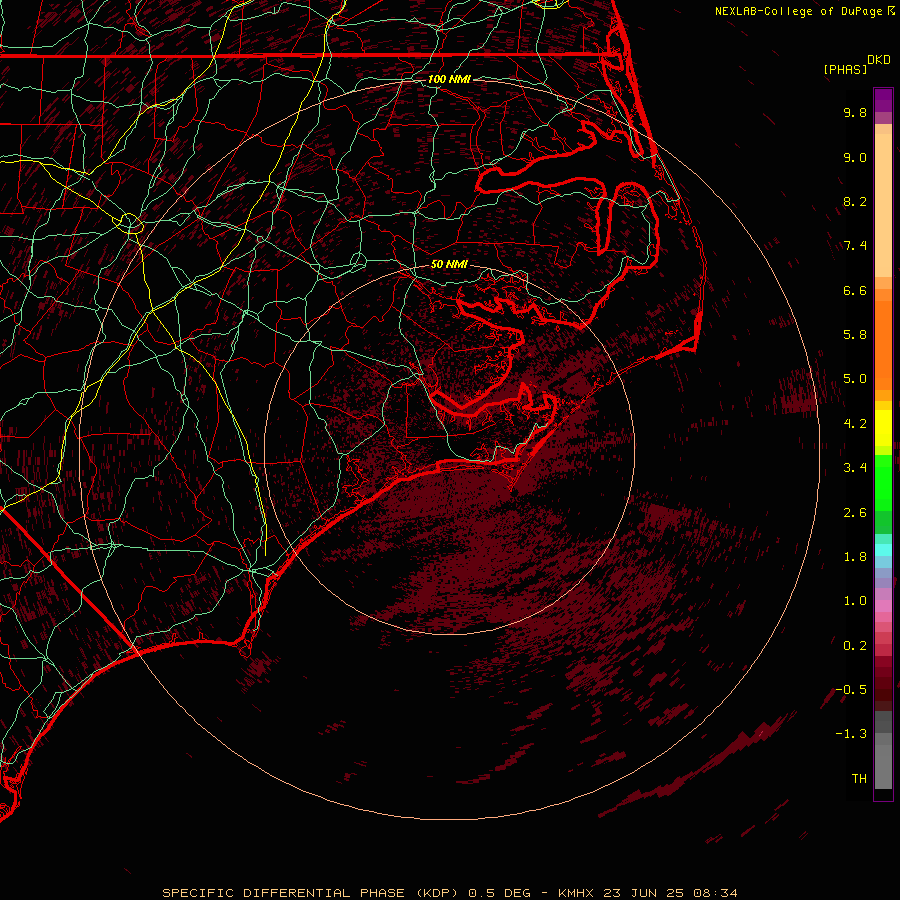Pick the yellow segment of the color bar
The image size is (900, 900).
[883, 428]
